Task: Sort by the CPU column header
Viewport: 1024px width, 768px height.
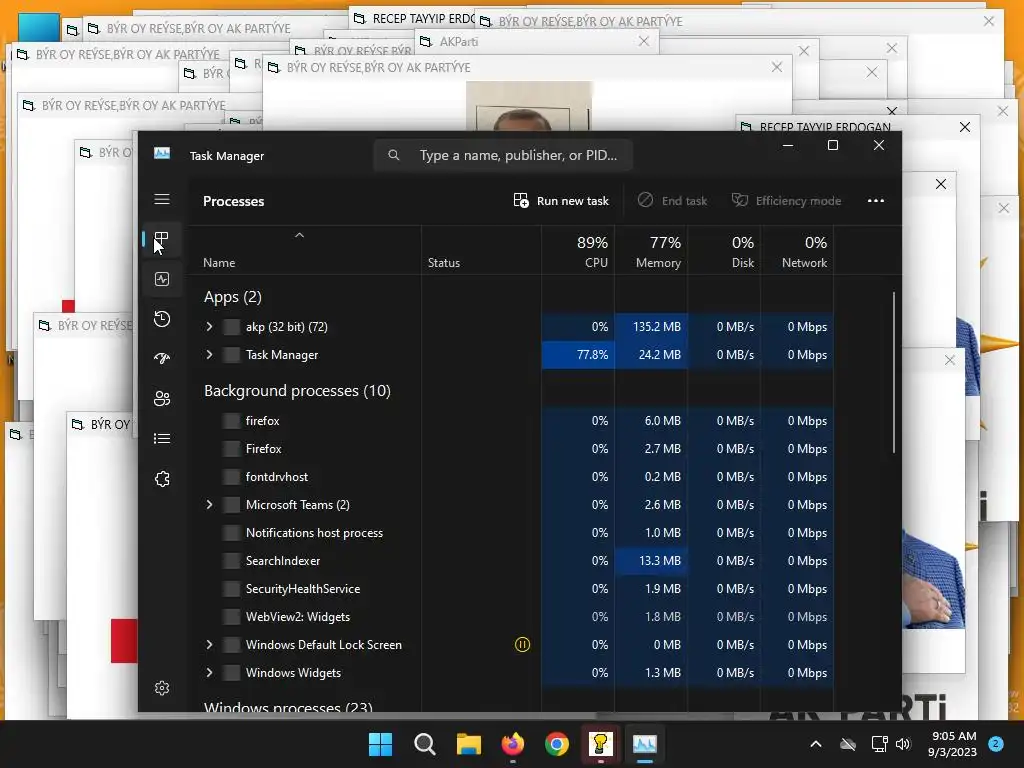Action: click(x=578, y=251)
